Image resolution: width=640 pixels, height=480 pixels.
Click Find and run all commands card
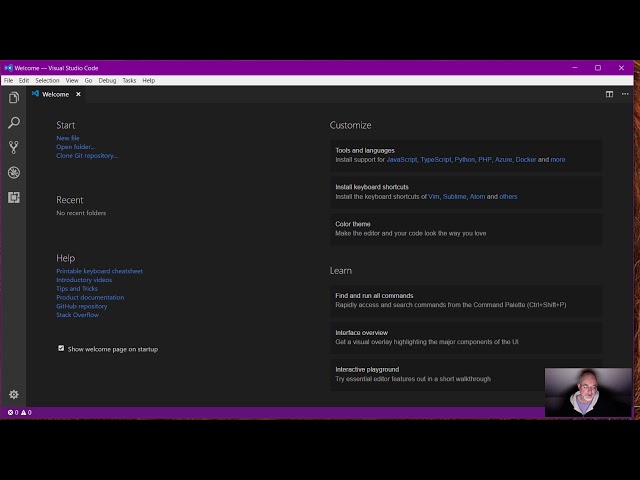[466, 300]
